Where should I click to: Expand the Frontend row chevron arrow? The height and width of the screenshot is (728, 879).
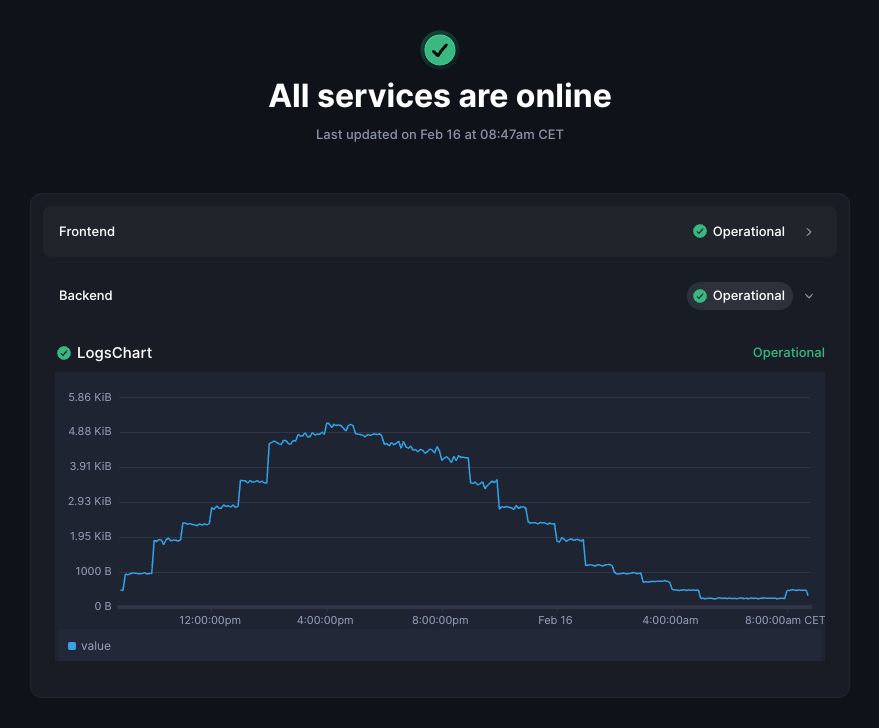[x=809, y=232]
